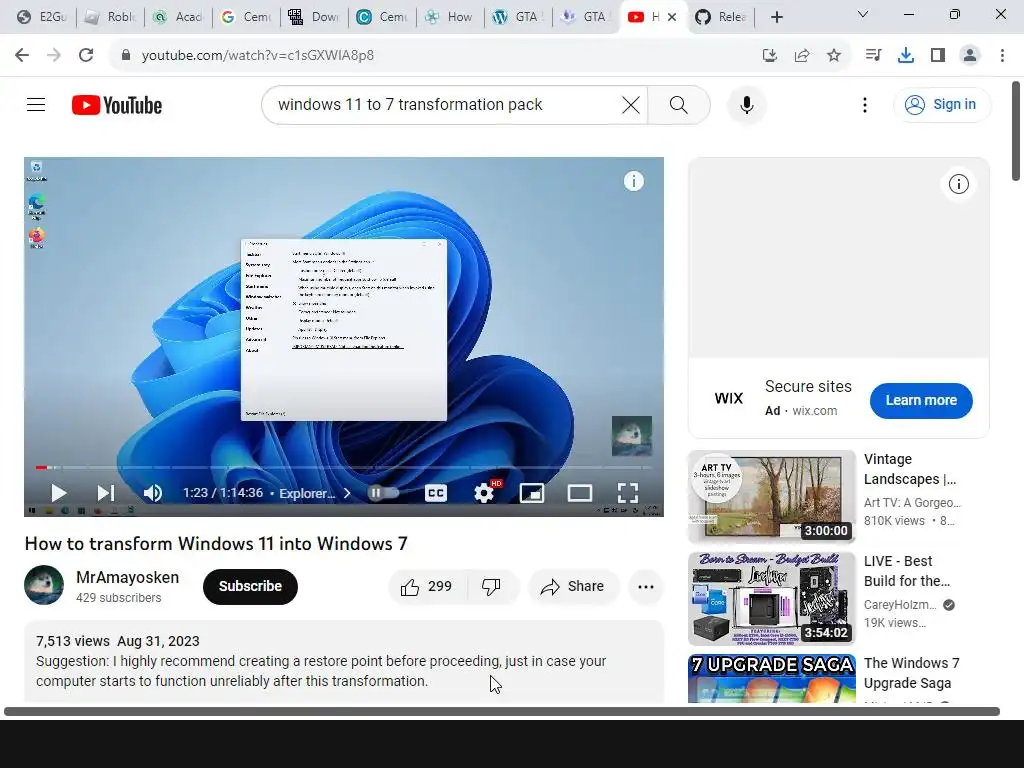Open YouTube guide hamburger menu

36,104
